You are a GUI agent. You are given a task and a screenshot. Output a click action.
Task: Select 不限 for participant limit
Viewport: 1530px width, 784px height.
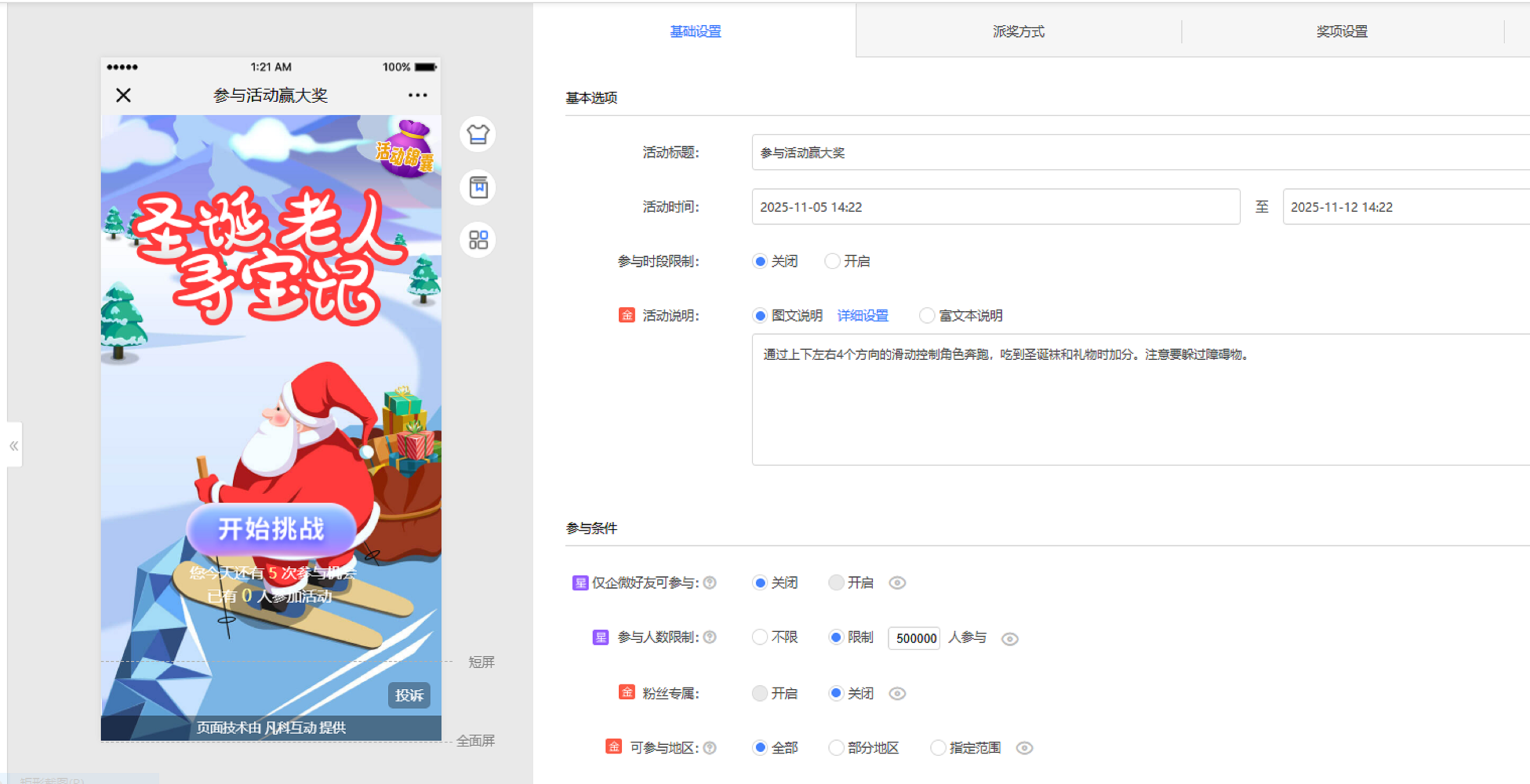point(759,637)
